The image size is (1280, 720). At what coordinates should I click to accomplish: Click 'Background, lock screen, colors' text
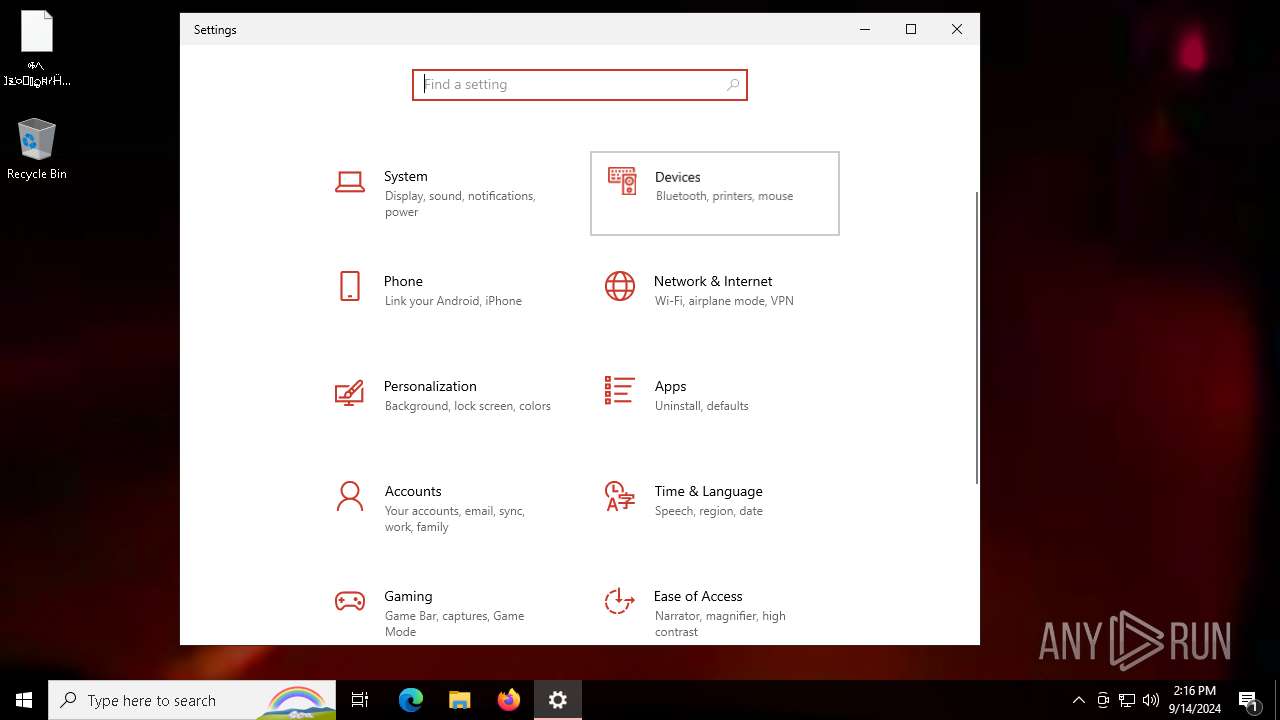coord(468,406)
